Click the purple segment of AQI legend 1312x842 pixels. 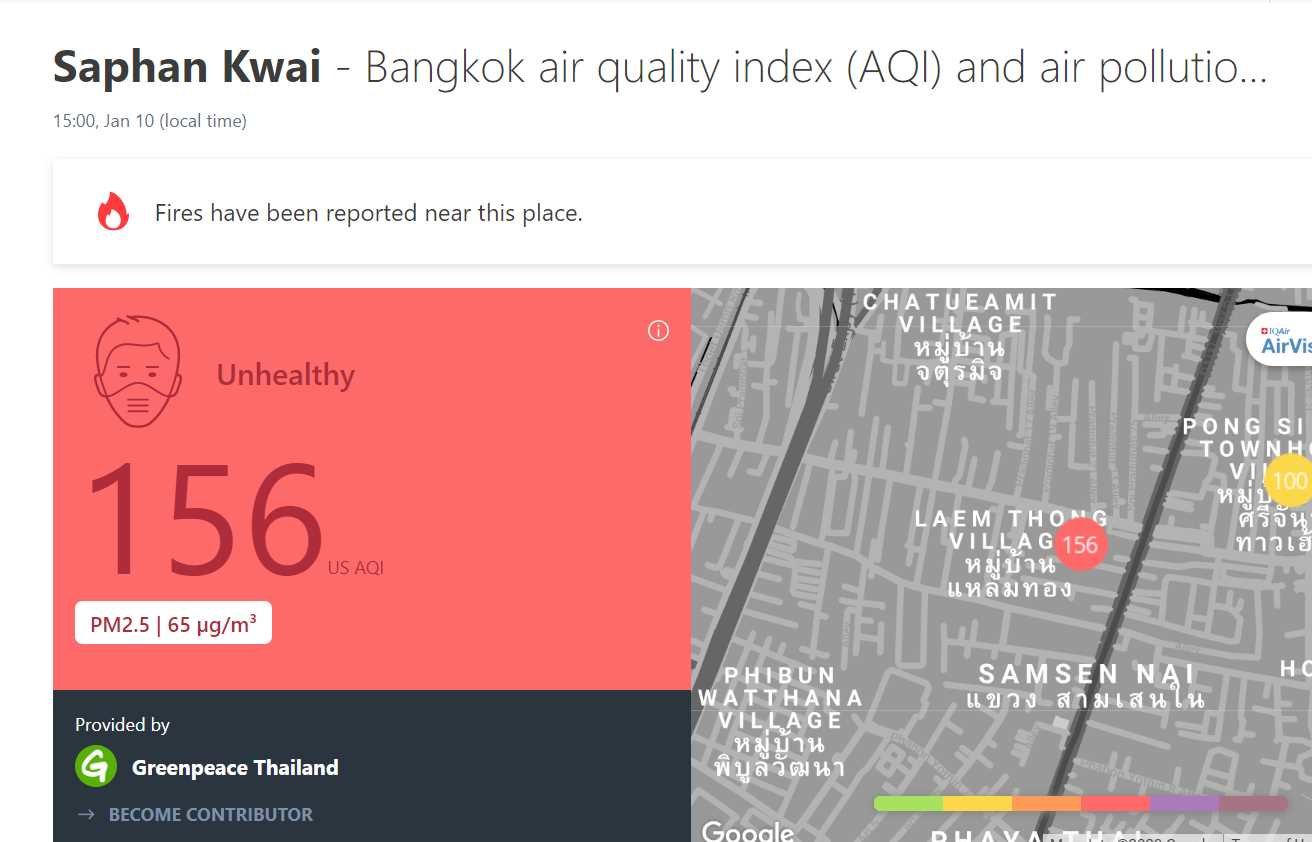point(1184,803)
